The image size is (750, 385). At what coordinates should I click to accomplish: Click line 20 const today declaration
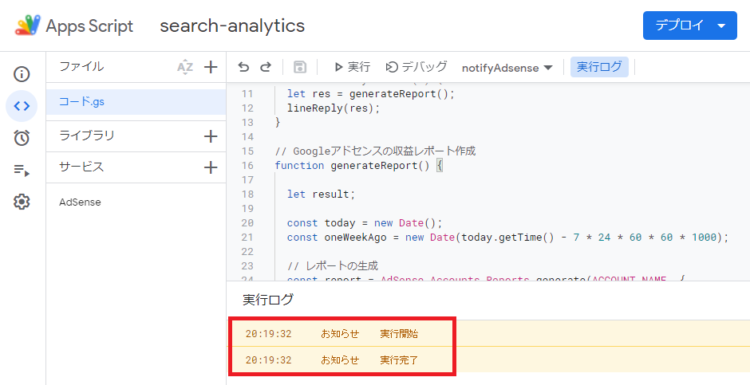[x=365, y=223]
